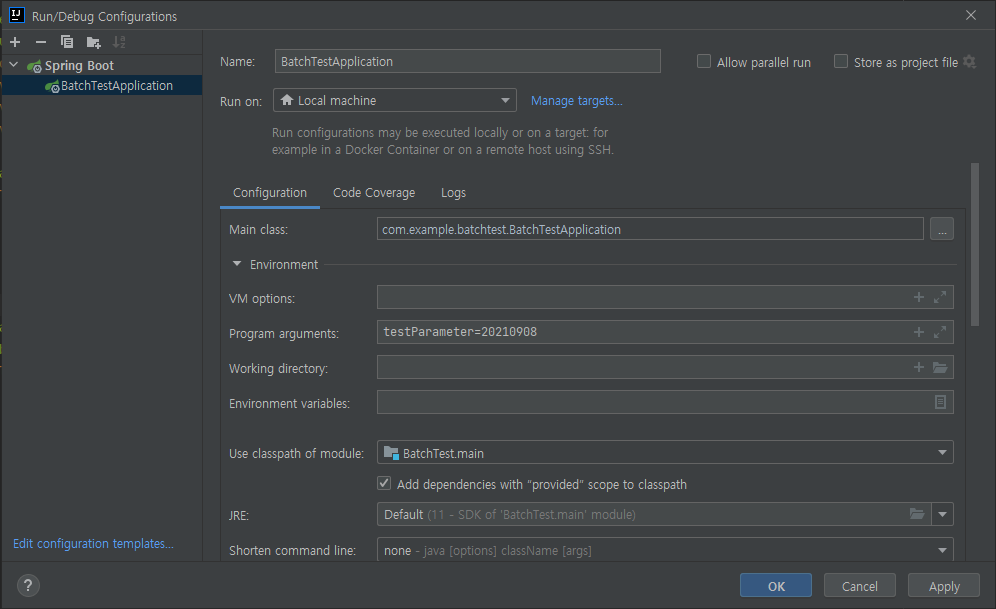Check Store as project file

841,62
